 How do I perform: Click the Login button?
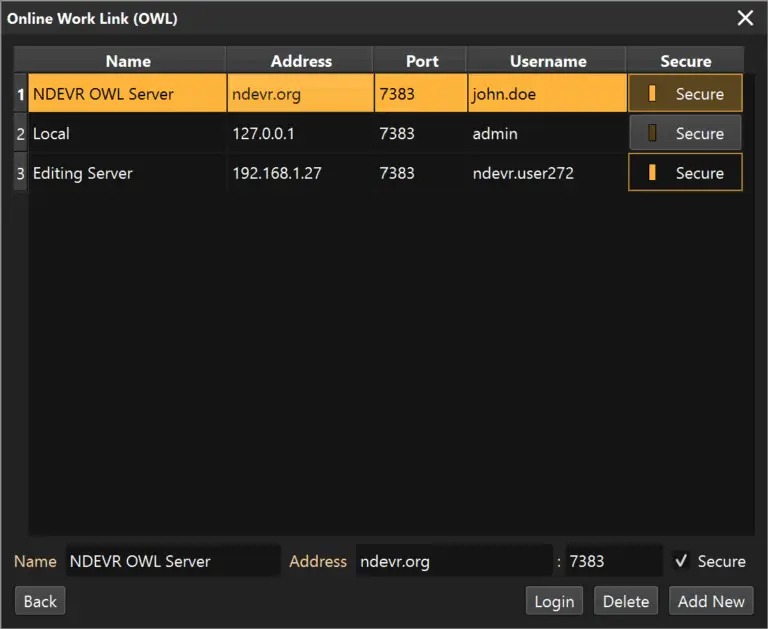tap(553, 601)
